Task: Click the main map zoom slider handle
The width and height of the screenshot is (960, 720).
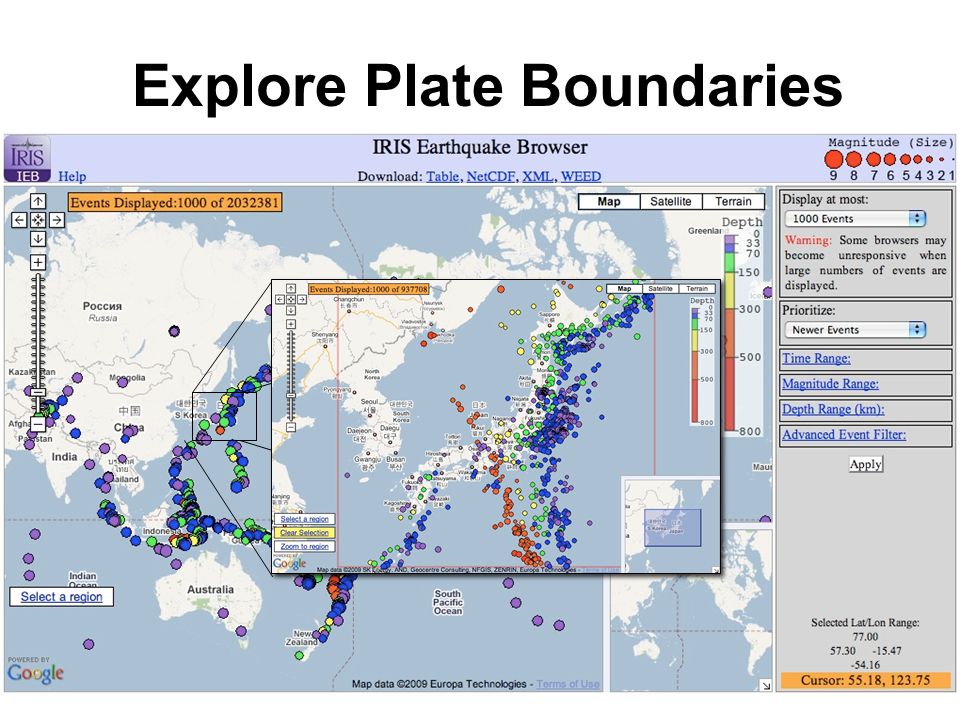Action: [38, 392]
